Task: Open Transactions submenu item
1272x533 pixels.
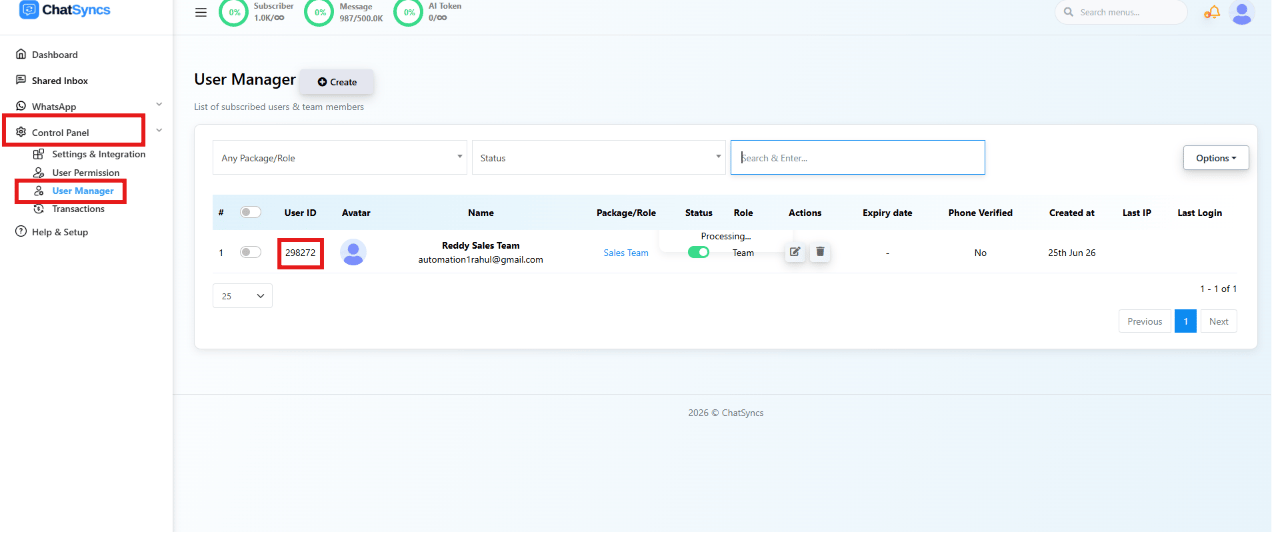Action: 78,209
